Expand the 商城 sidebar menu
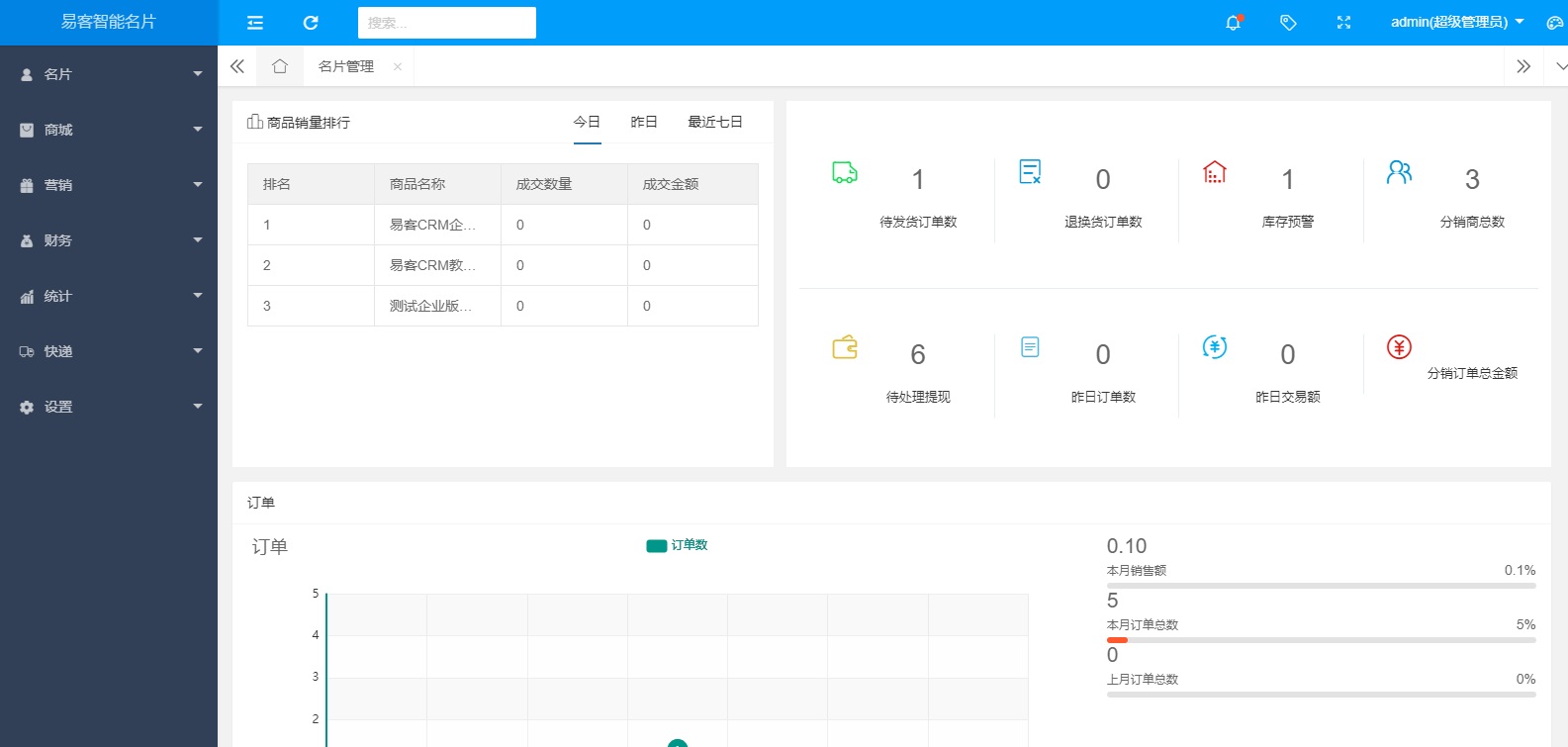Viewport: 1568px width, 747px height. click(109, 130)
